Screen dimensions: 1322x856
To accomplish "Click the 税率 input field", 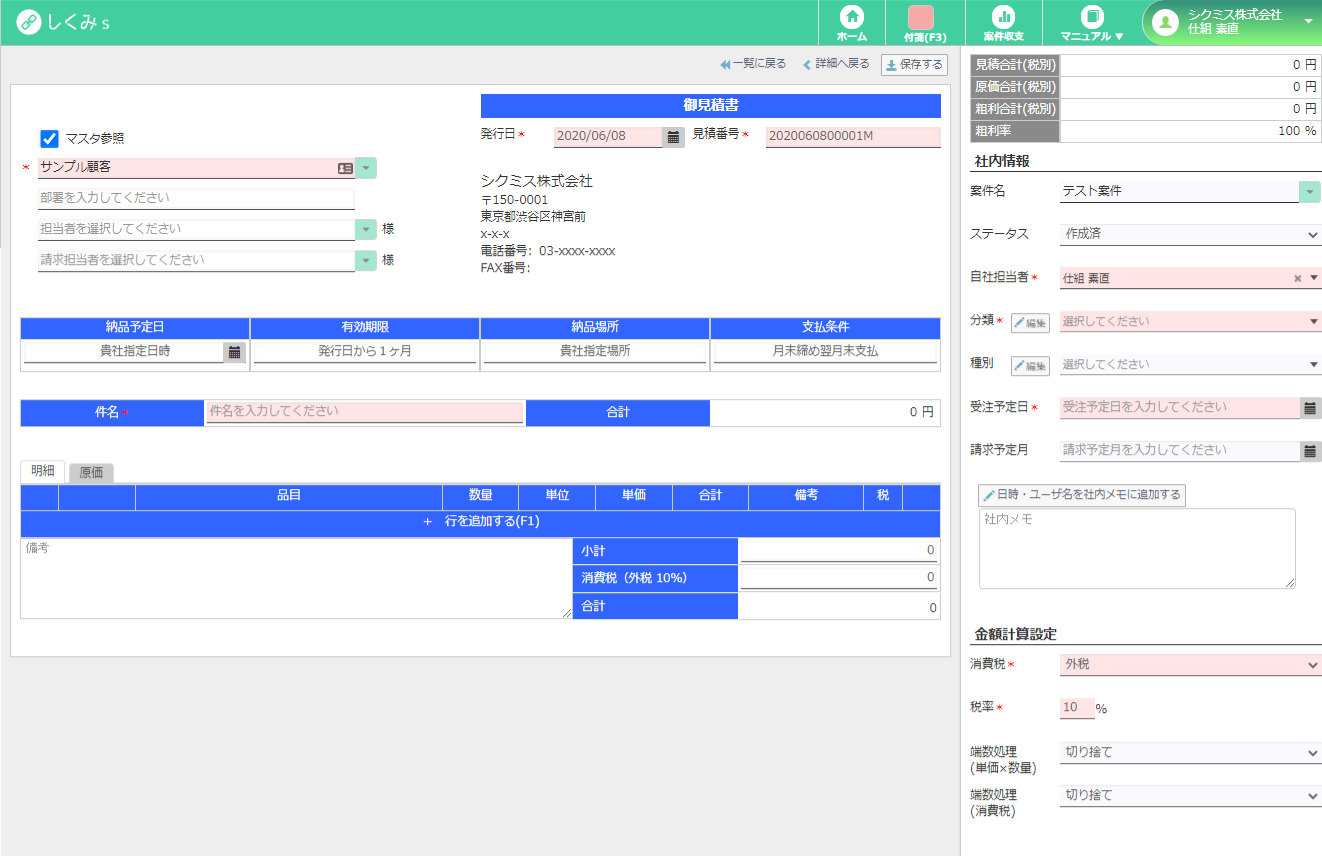I will point(1077,708).
